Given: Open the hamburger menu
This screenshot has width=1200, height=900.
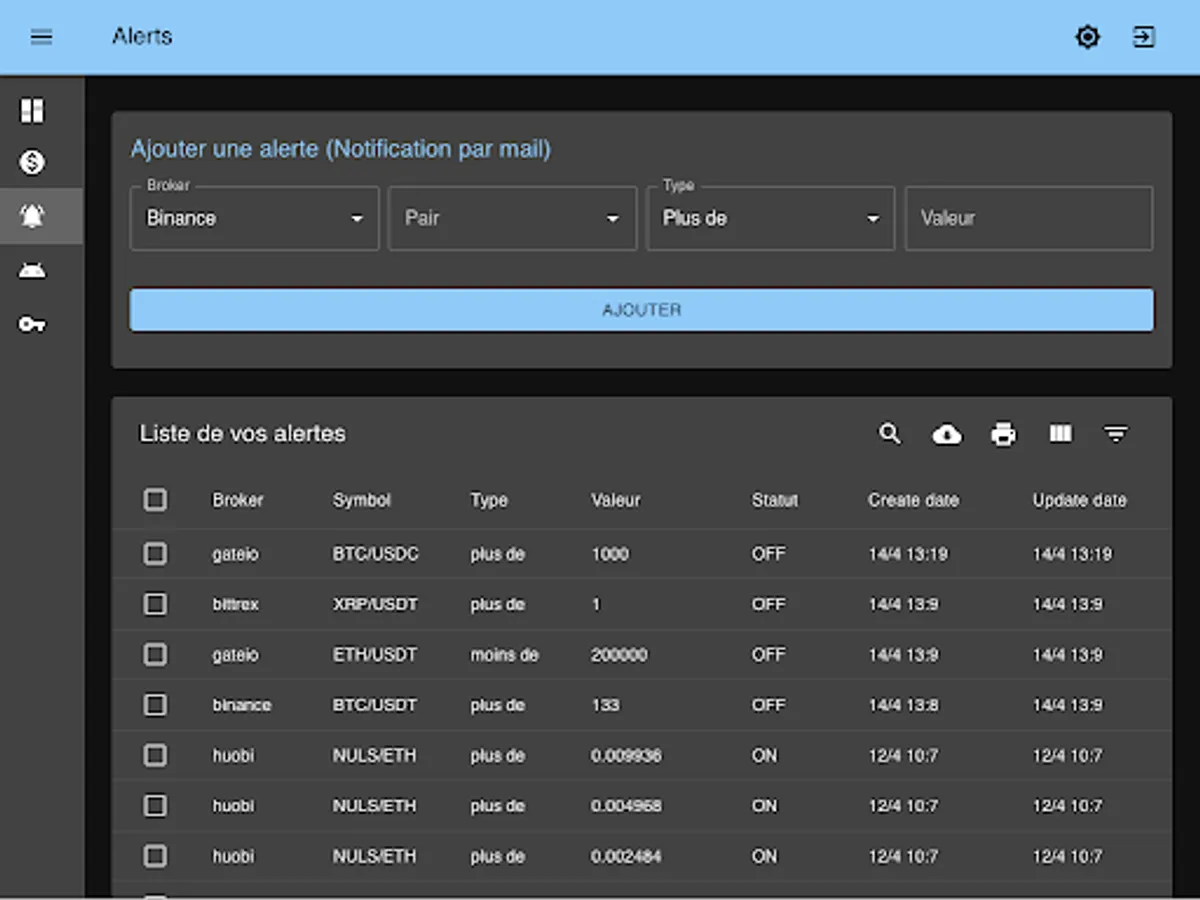Looking at the screenshot, I should (41, 37).
